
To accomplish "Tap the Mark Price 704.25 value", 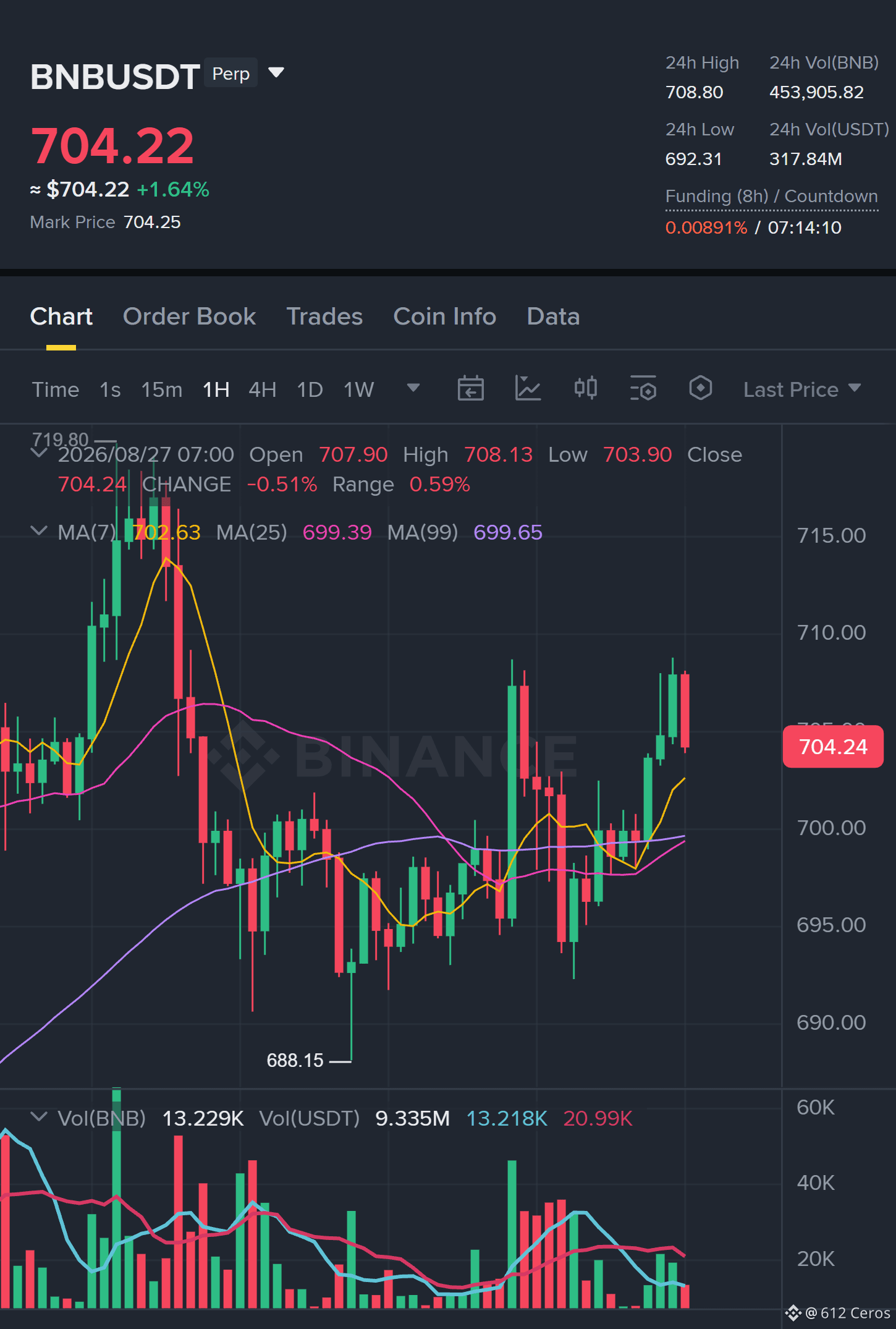I will click(x=152, y=223).
